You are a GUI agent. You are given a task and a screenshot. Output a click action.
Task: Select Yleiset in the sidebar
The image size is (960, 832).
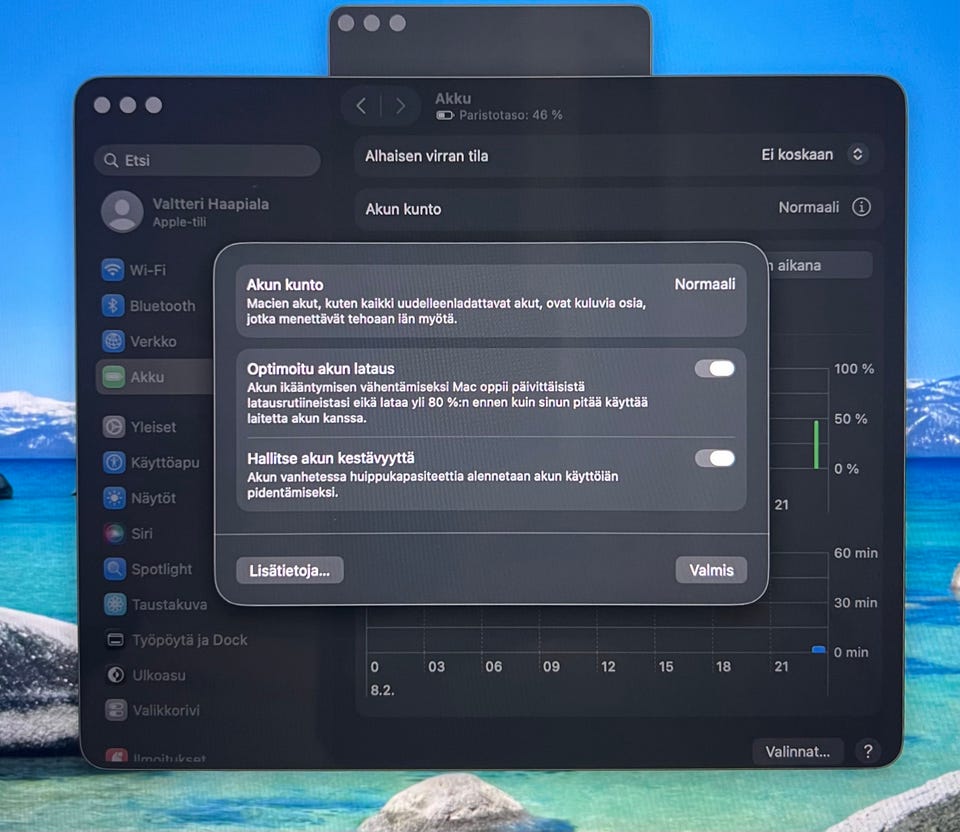click(x=153, y=427)
